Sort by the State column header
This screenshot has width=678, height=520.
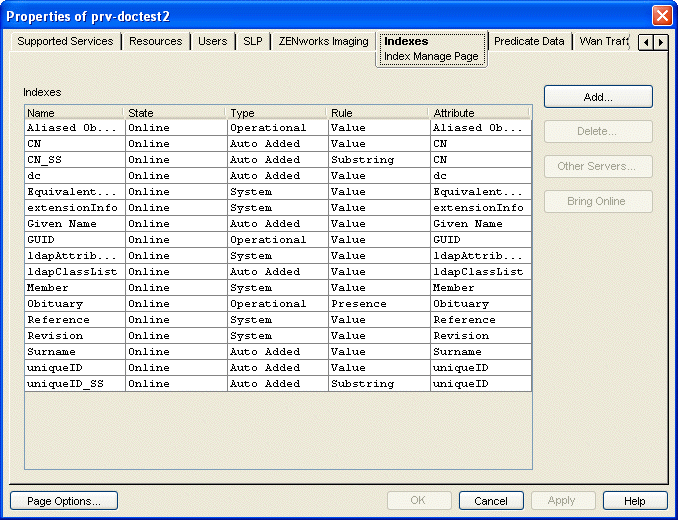coord(175,113)
